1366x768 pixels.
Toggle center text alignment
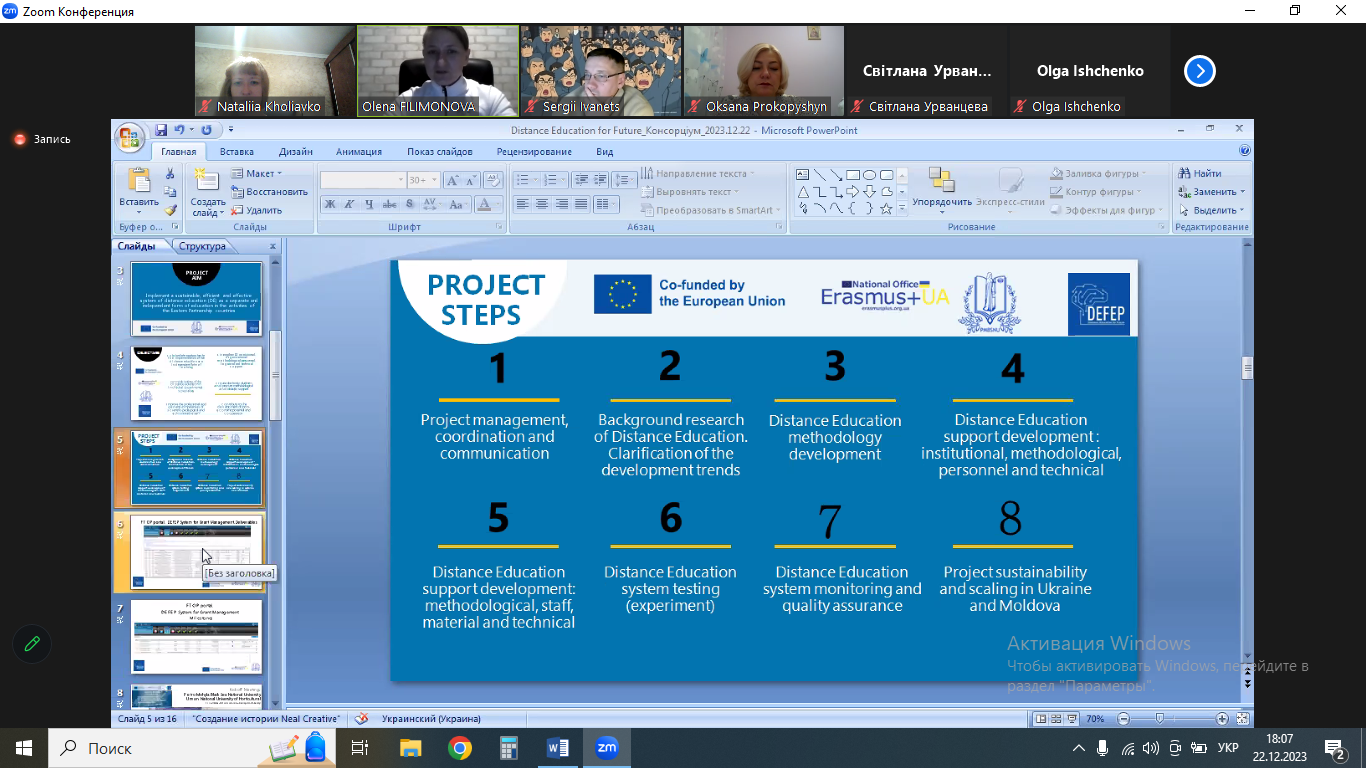tap(541, 204)
